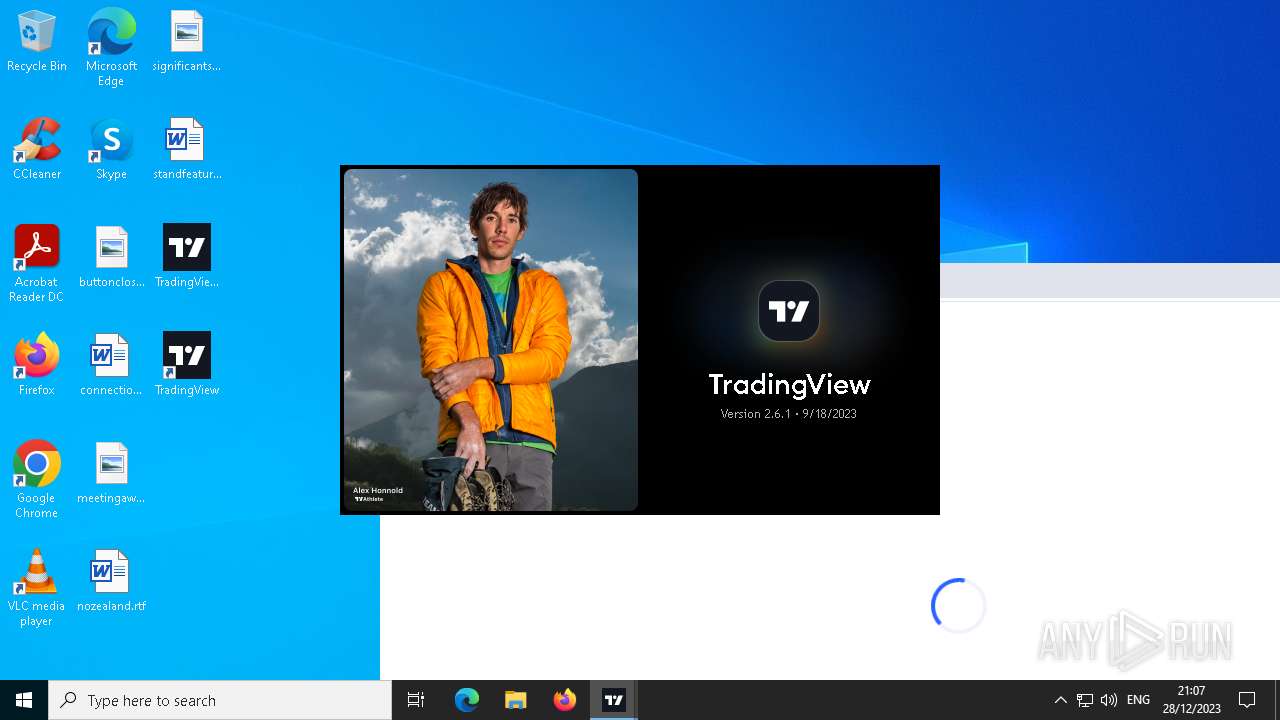The image size is (1280, 720).
Task: Select the meetingaw image file
Action: [x=111, y=473]
